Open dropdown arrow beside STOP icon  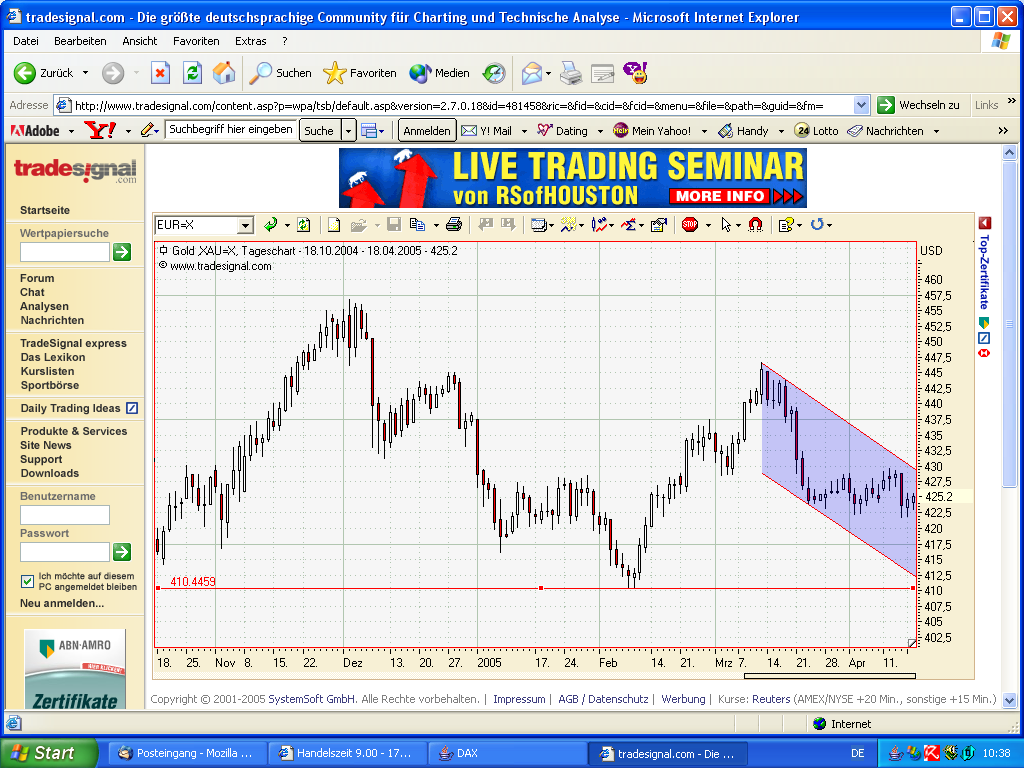click(x=708, y=225)
